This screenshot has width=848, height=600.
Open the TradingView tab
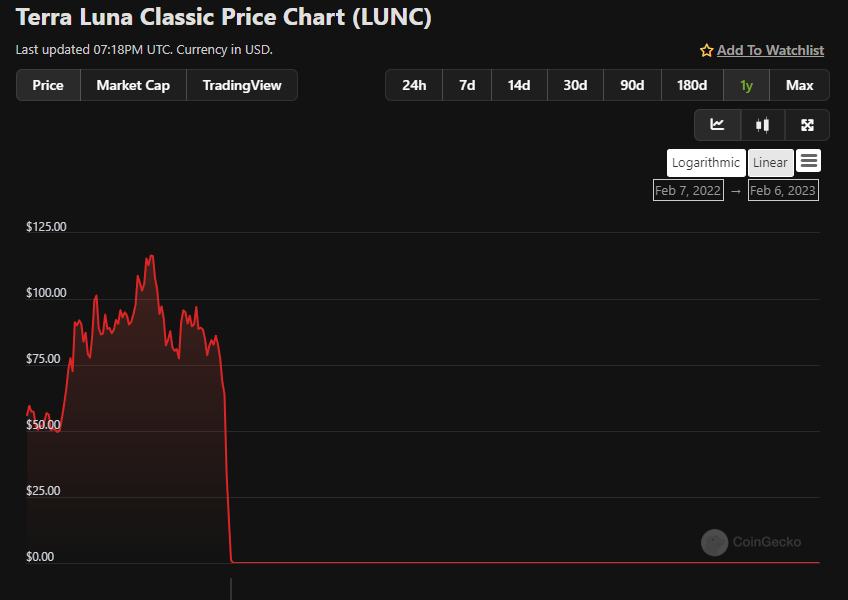pos(242,85)
